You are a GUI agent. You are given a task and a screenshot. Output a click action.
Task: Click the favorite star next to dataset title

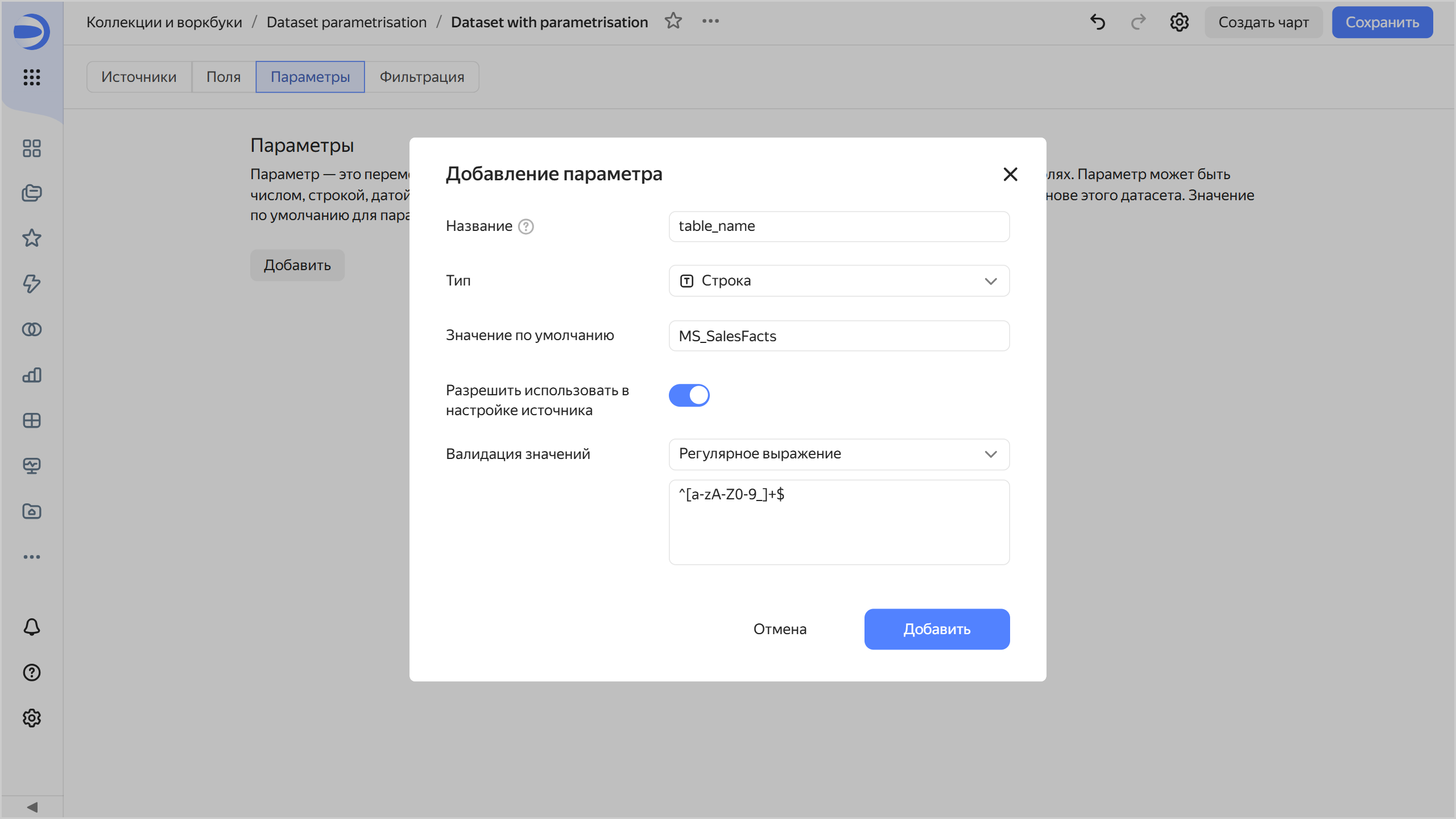[x=673, y=21]
